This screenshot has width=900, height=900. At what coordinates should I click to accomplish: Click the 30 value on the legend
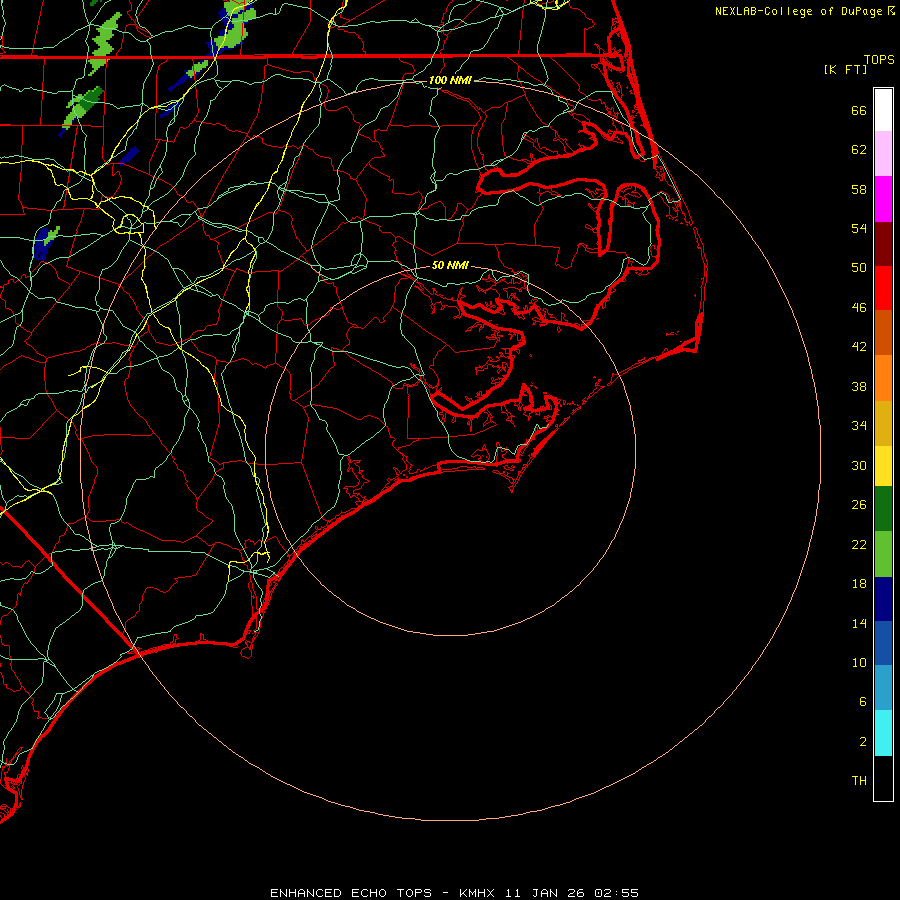coord(858,465)
